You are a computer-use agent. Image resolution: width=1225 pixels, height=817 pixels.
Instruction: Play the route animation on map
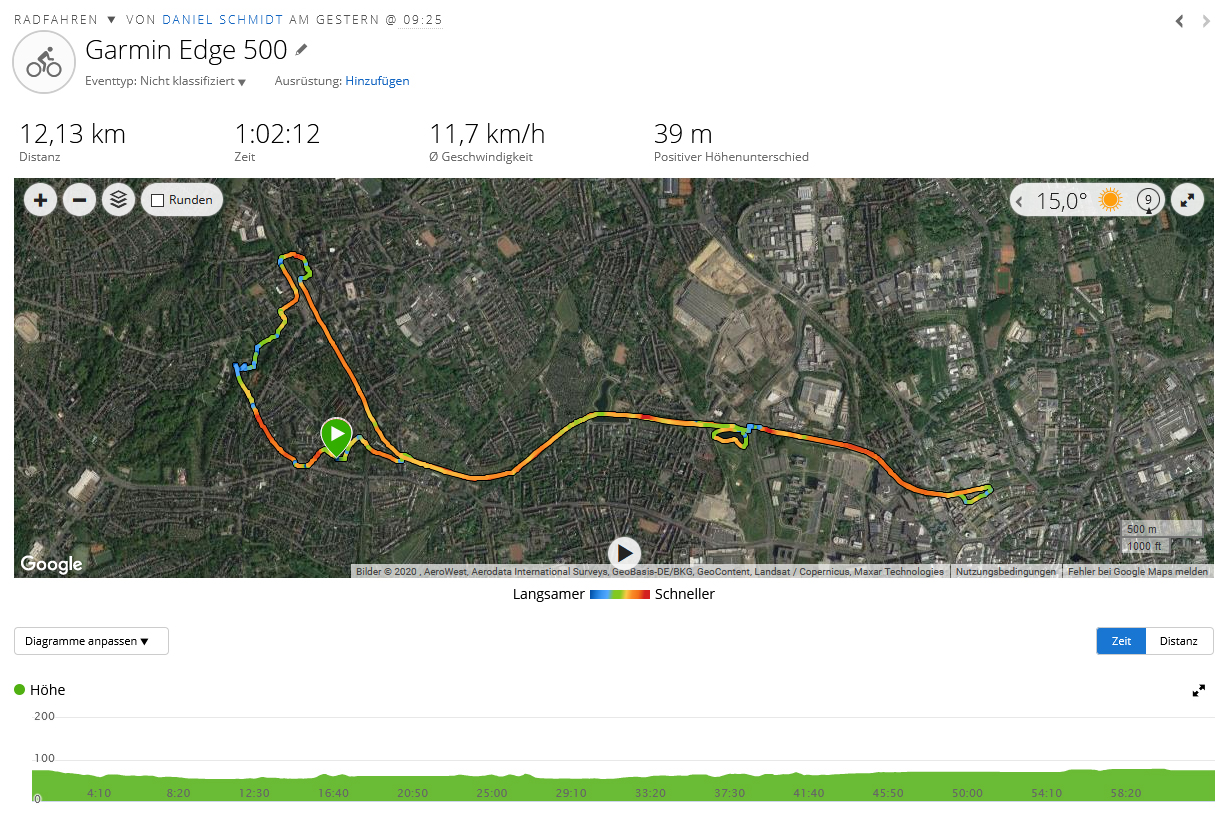[625, 552]
